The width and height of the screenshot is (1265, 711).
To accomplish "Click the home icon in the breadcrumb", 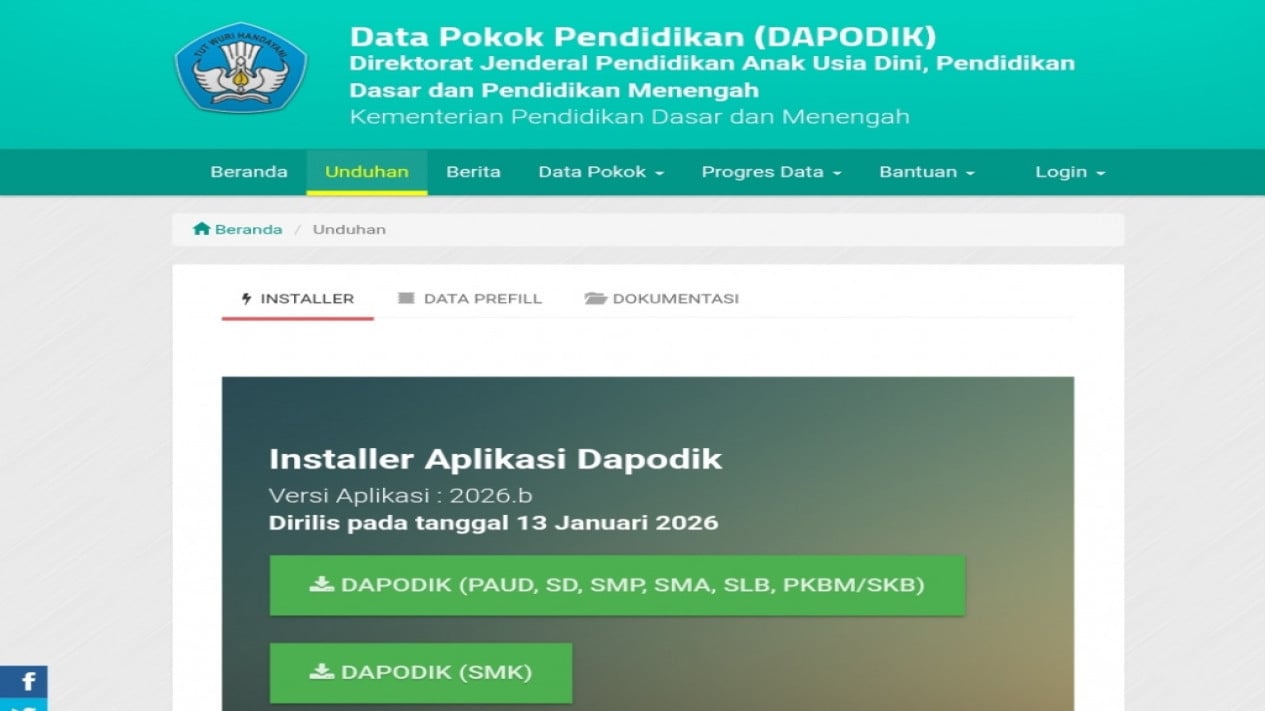I will pos(201,229).
